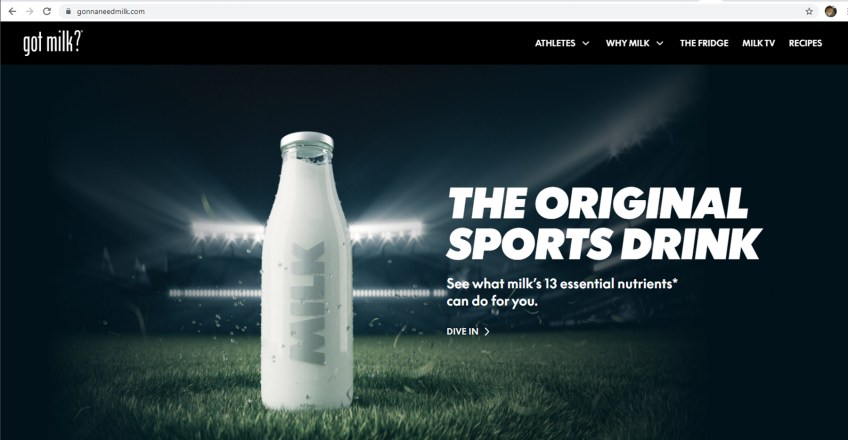Open the RECIPES page
Viewport: 848px width, 440px height.
pyautogui.click(x=805, y=43)
